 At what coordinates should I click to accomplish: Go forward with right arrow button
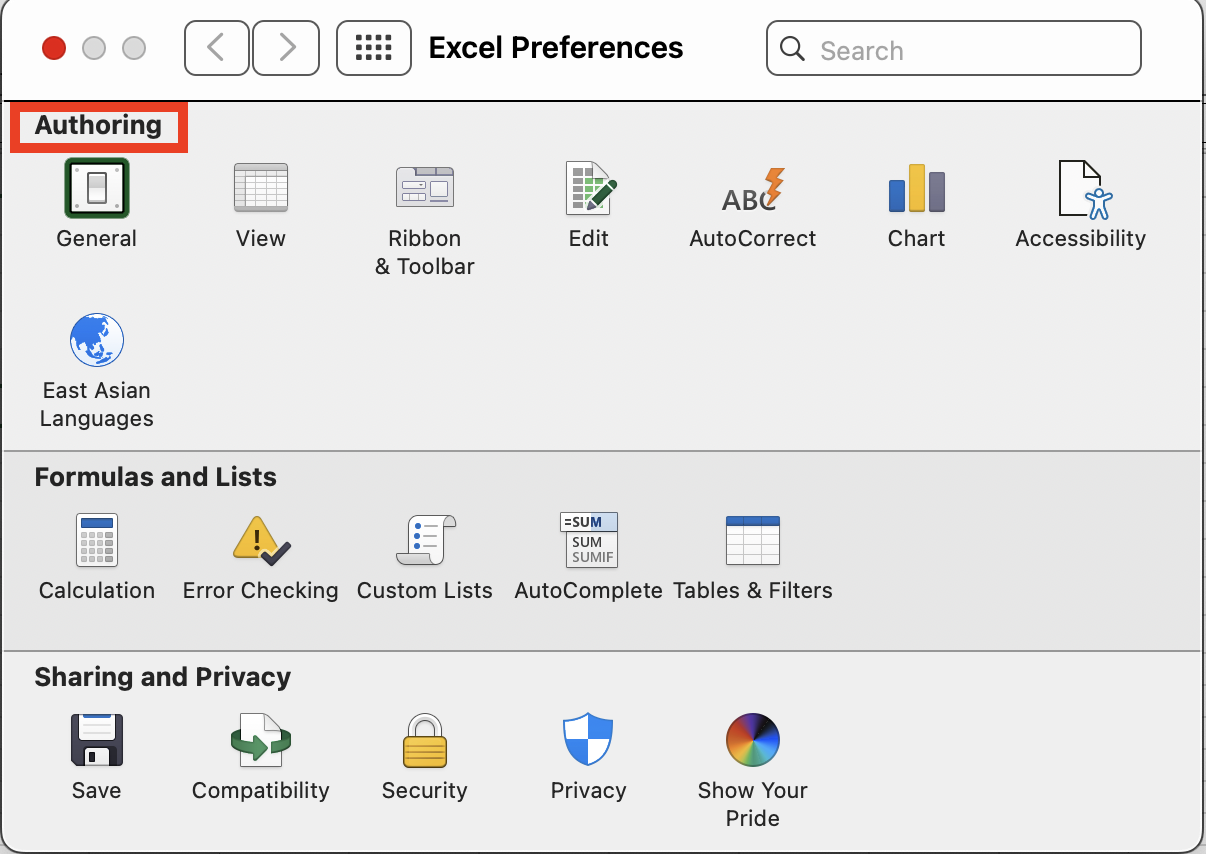(x=286, y=48)
